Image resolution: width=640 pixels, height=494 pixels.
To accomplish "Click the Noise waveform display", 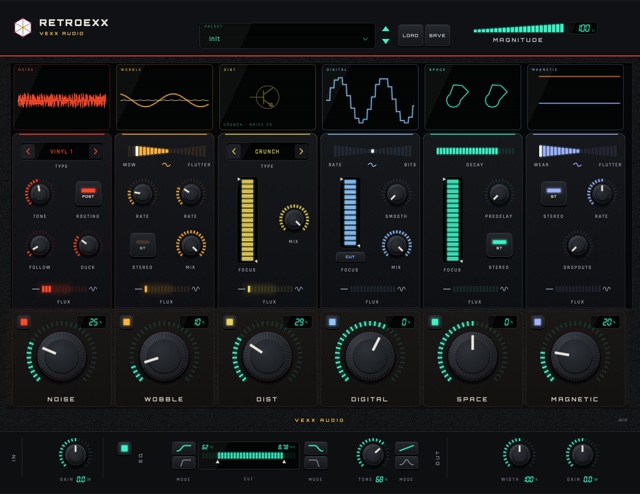I will click(62, 97).
